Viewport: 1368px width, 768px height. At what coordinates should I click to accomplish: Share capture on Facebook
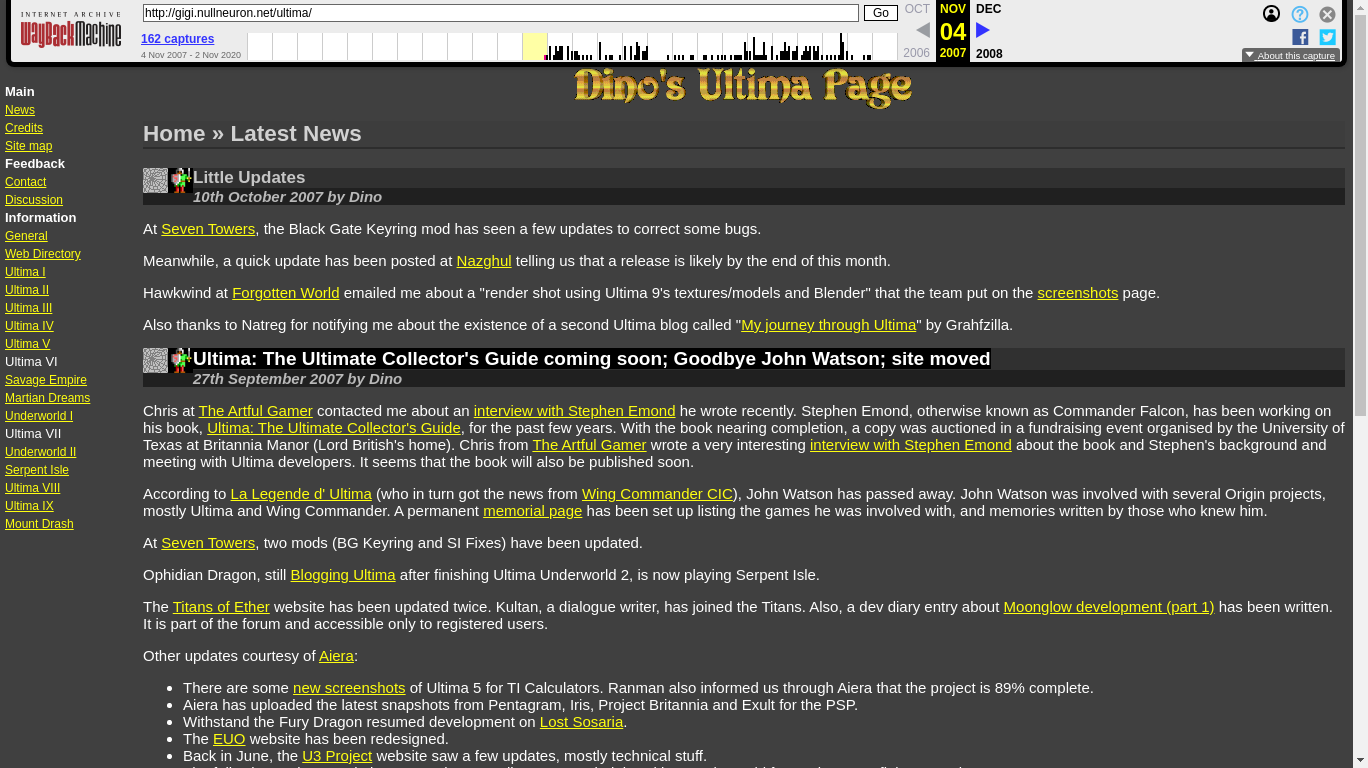pyautogui.click(x=1300, y=37)
